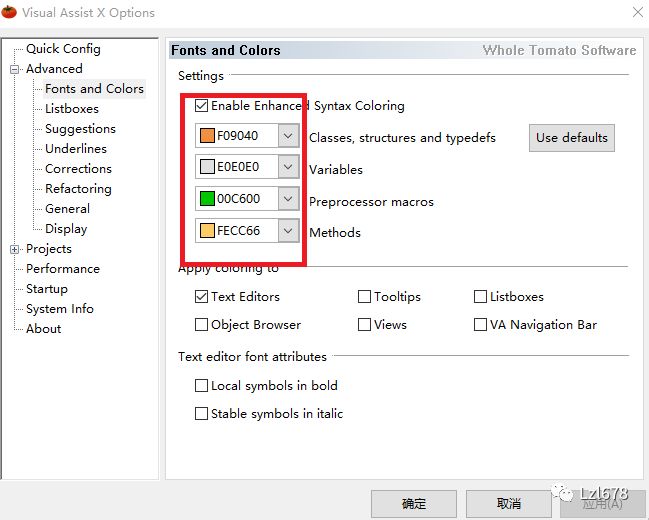This screenshot has height=520, width=649.
Task: Open Suggestions options page
Action: tap(80, 129)
